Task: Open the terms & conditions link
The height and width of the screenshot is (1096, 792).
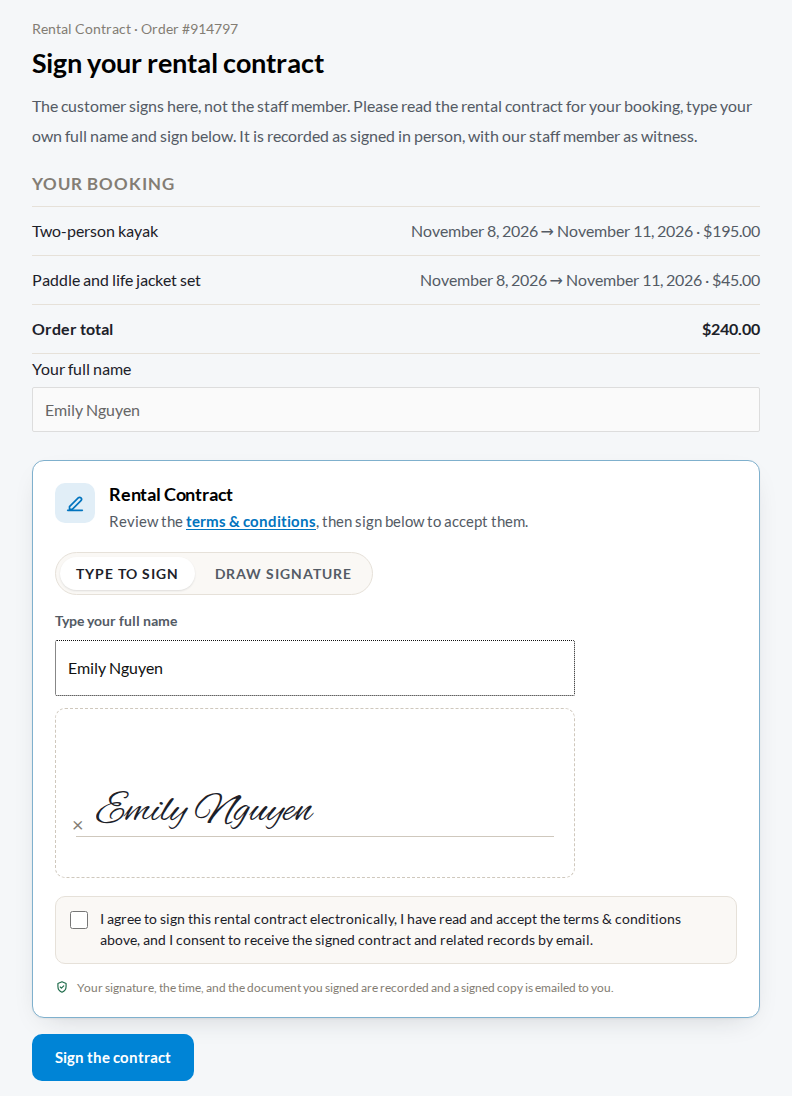Action: [x=251, y=522]
